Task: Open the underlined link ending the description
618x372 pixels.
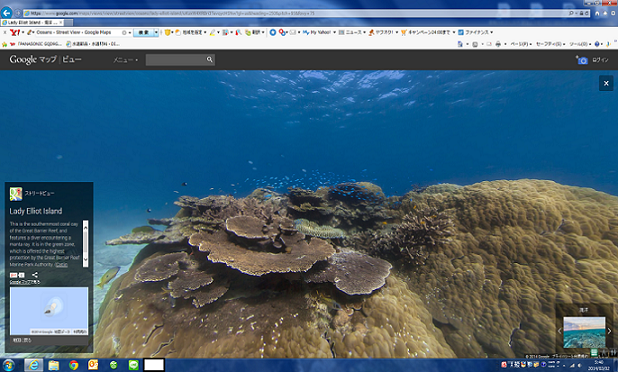Action: click(x=61, y=265)
